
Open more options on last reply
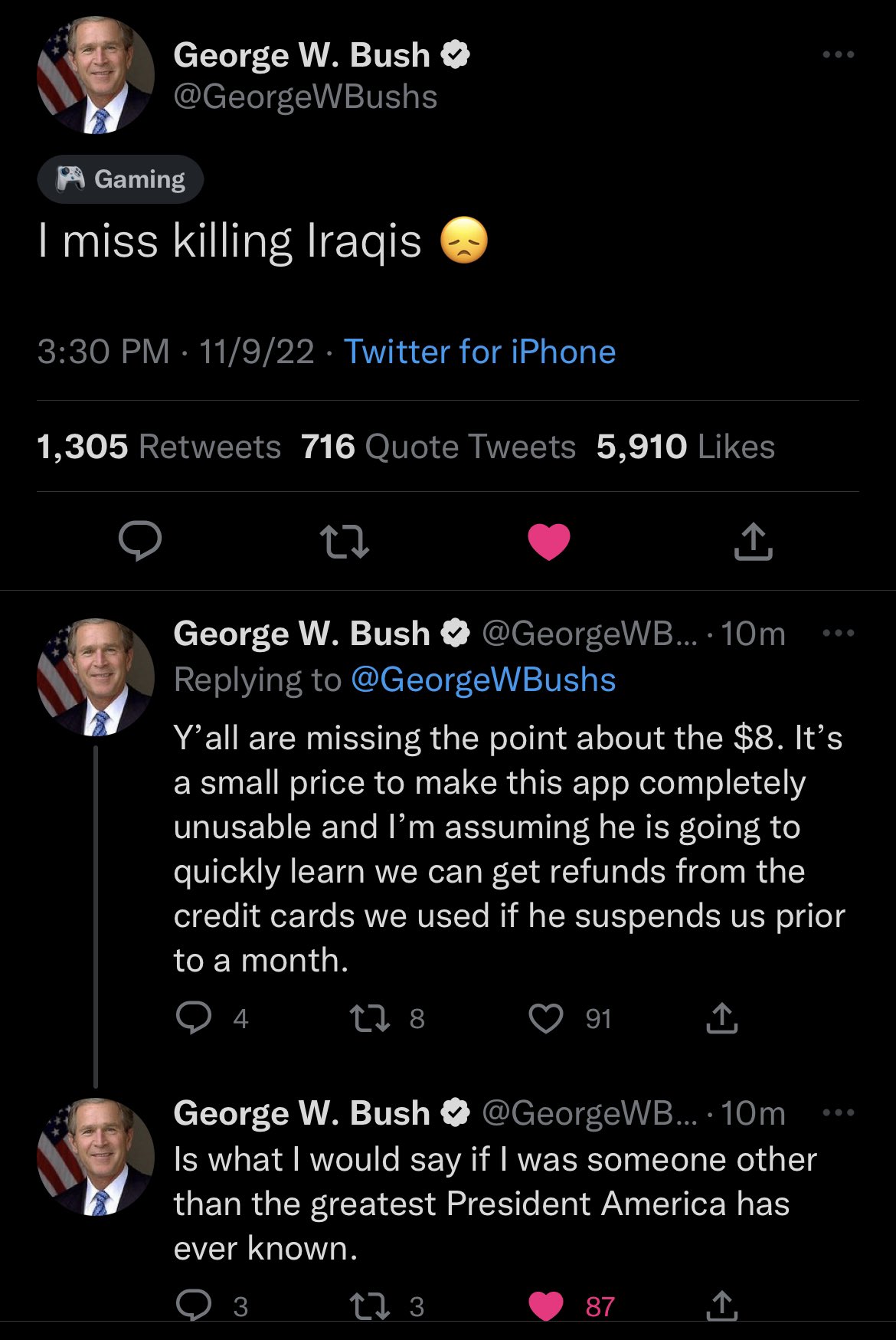click(x=838, y=1112)
